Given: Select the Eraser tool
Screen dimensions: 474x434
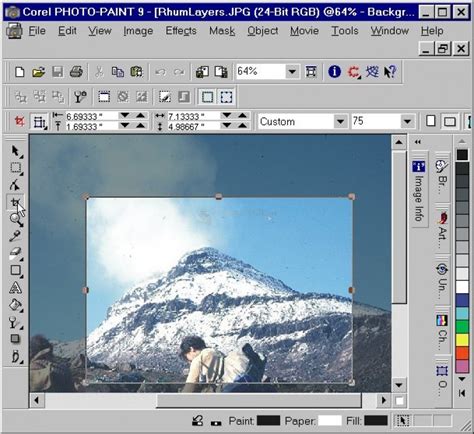Looking at the screenshot, I should (15, 253).
